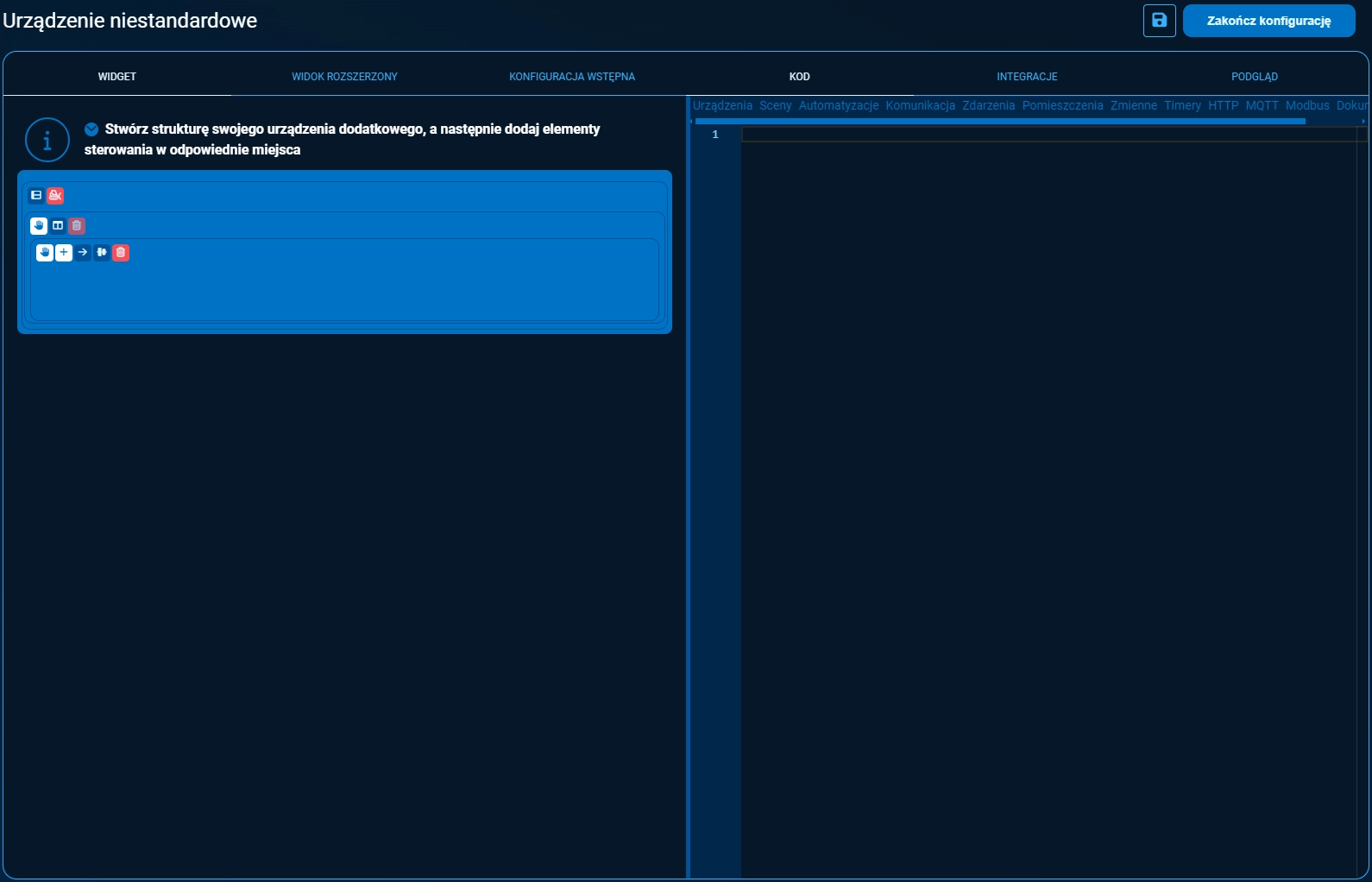Viewport: 1372px width, 882px height.
Task: Switch to the WIDGET tab
Action: coord(117,77)
